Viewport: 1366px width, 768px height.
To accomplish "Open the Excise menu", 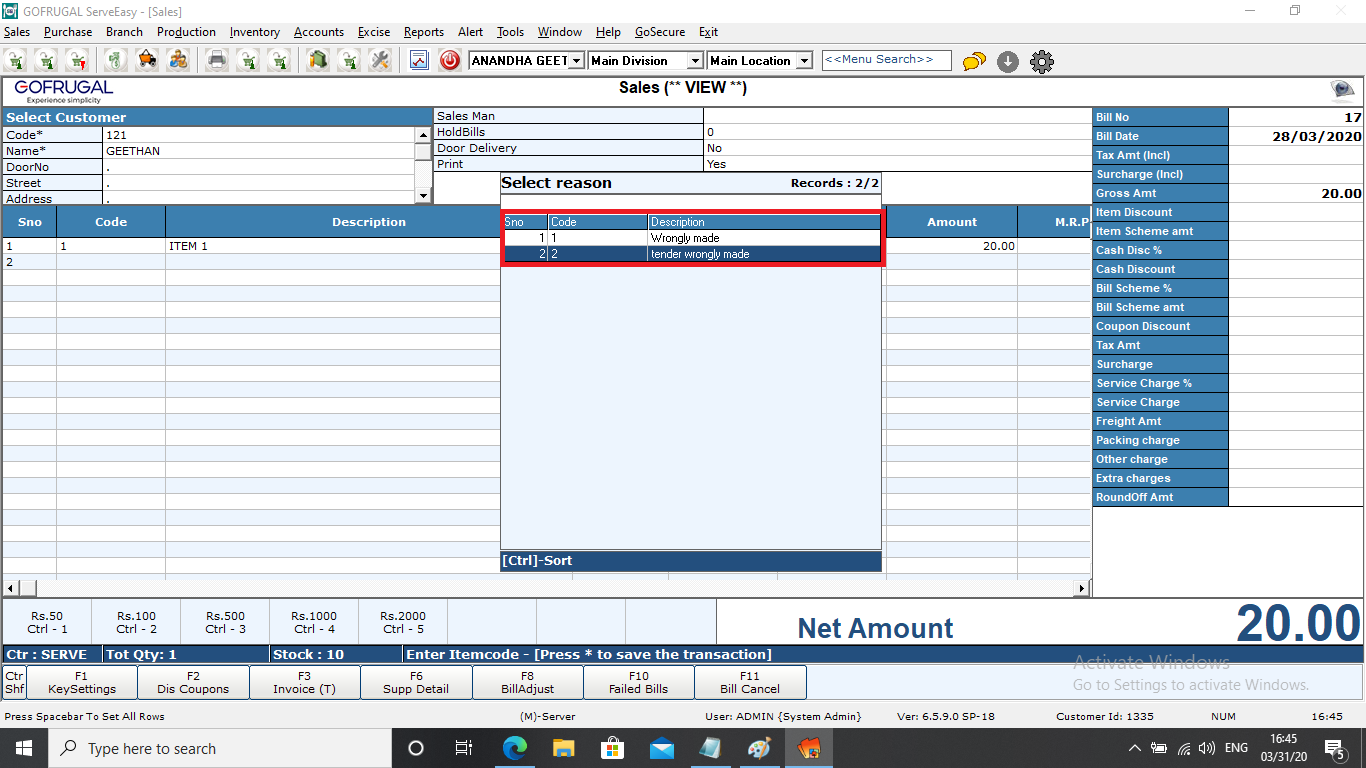I will tap(374, 32).
